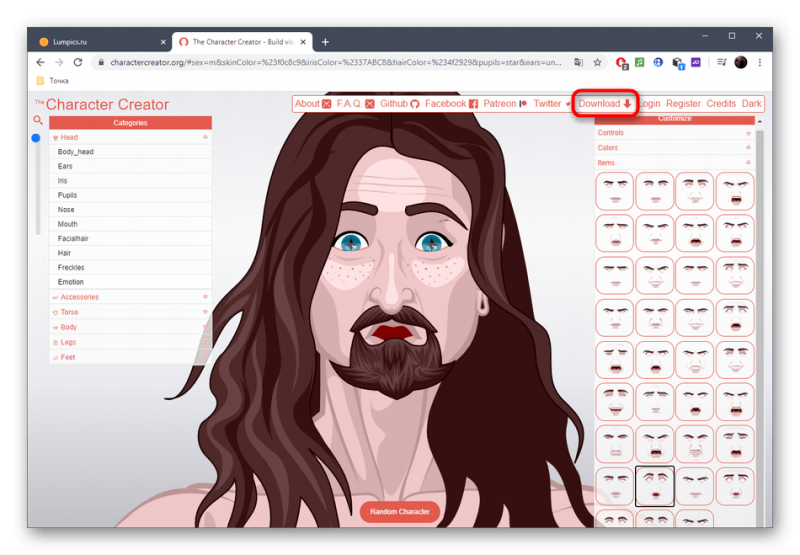Collapse the Items section
The width and height of the screenshot is (800, 555).
coord(674,163)
